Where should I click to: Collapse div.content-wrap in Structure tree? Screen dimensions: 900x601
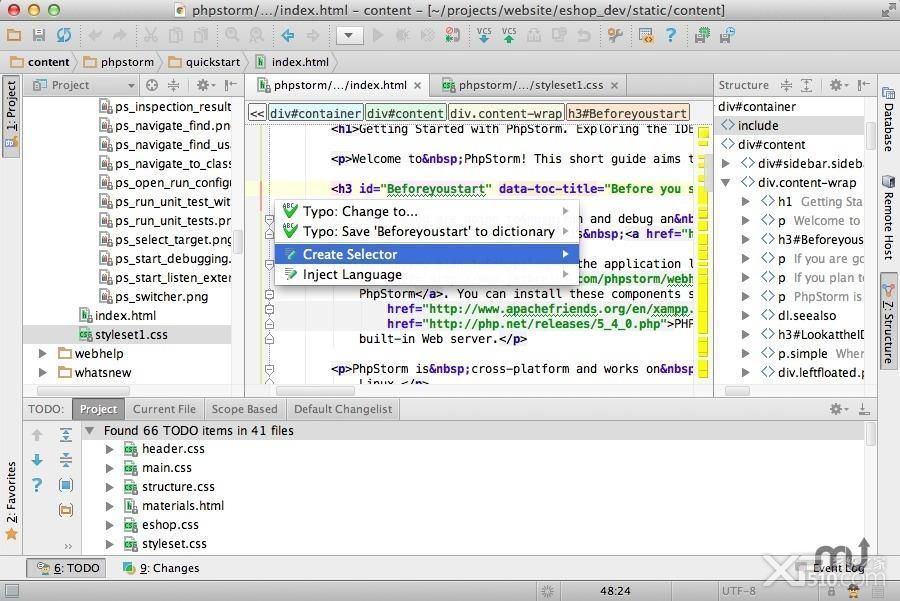(726, 183)
